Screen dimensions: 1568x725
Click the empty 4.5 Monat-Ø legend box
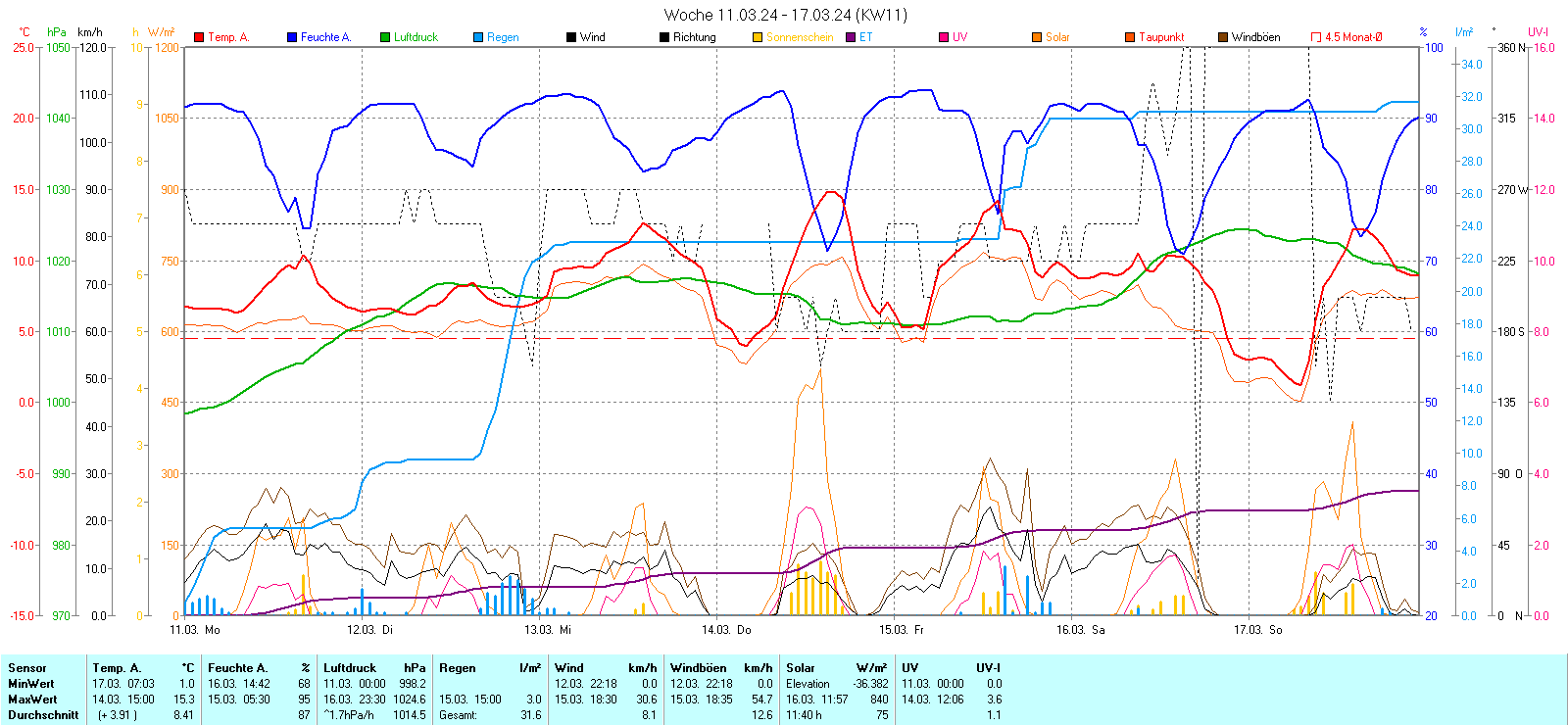pos(1316,37)
